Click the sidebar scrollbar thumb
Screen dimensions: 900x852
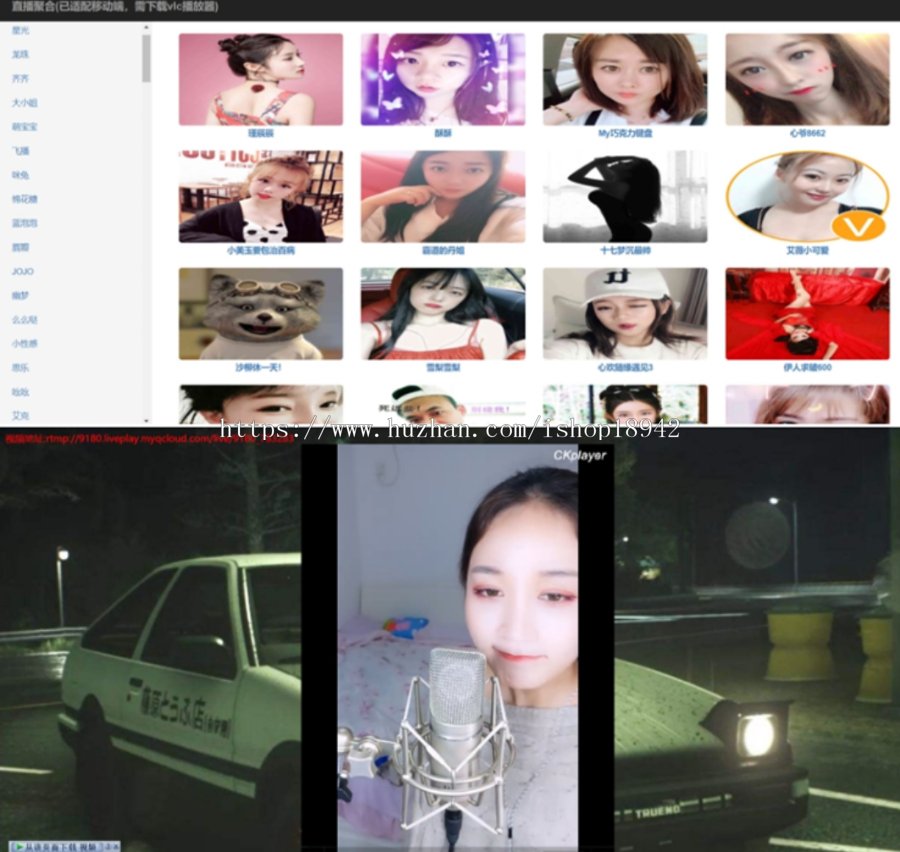(x=146, y=58)
